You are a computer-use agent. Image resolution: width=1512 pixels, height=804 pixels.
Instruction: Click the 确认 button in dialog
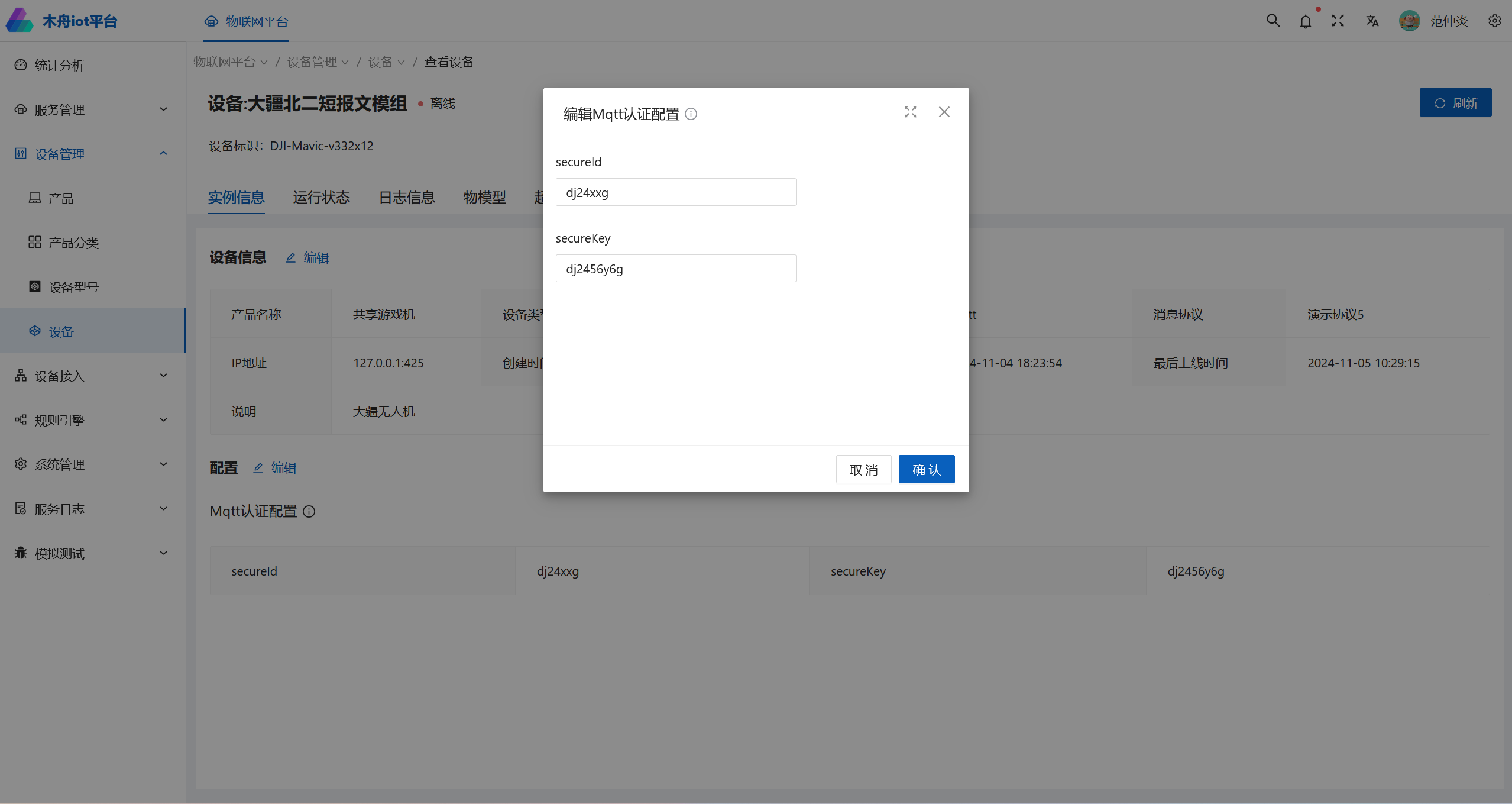point(926,470)
